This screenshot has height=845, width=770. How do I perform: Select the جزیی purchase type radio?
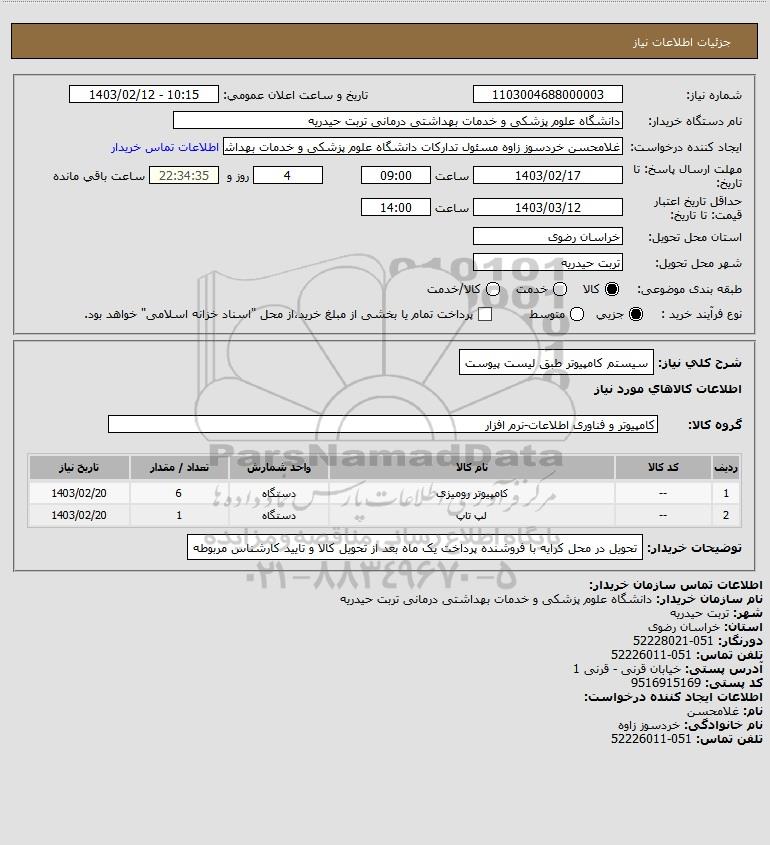[x=636, y=314]
